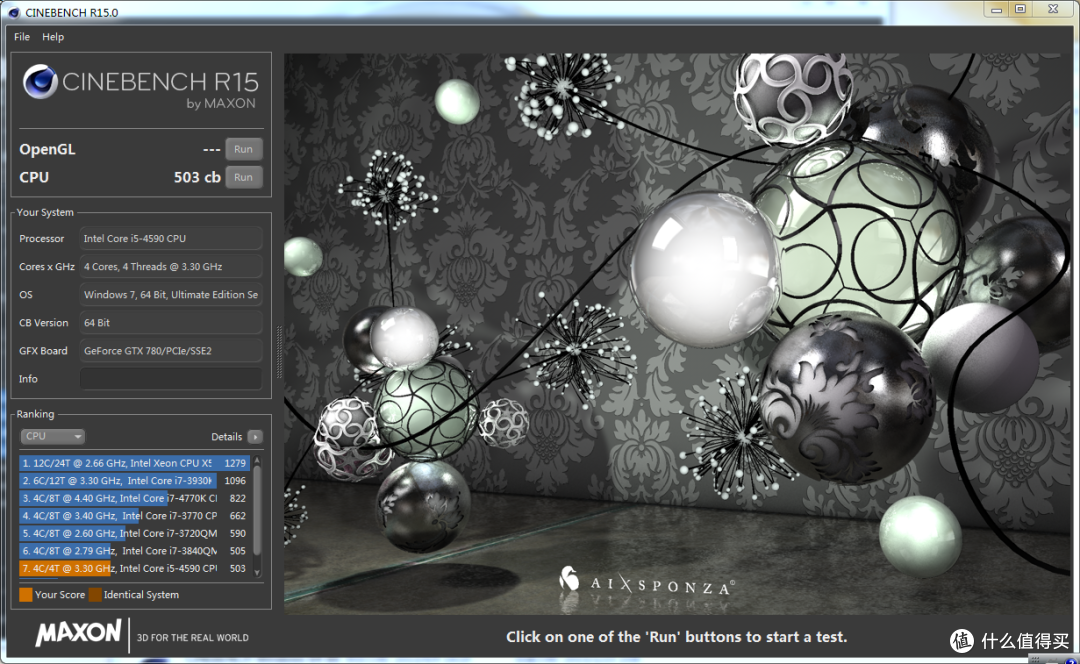Click the CPU score 503 cb text
The image size is (1080, 664).
point(197,177)
